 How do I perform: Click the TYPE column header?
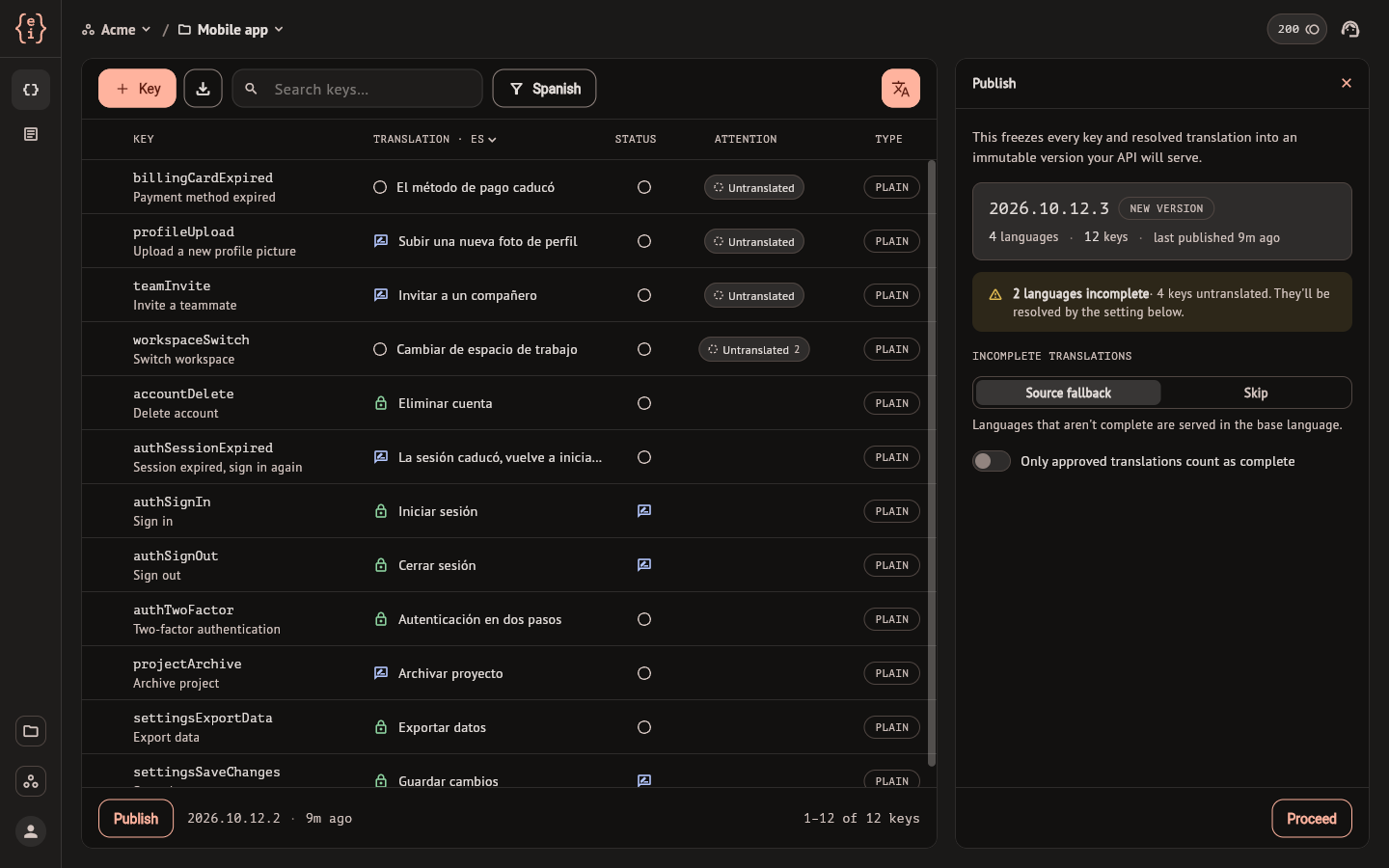pyautogui.click(x=888, y=139)
